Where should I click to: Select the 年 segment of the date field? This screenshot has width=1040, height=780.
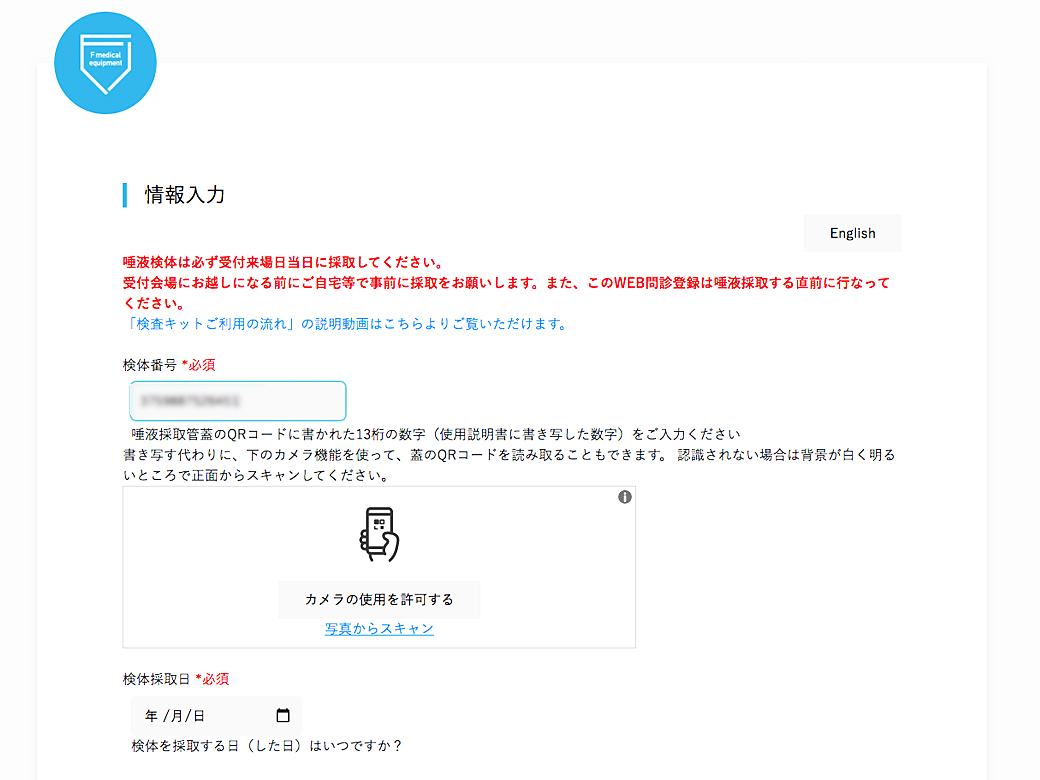pyautogui.click(x=151, y=716)
